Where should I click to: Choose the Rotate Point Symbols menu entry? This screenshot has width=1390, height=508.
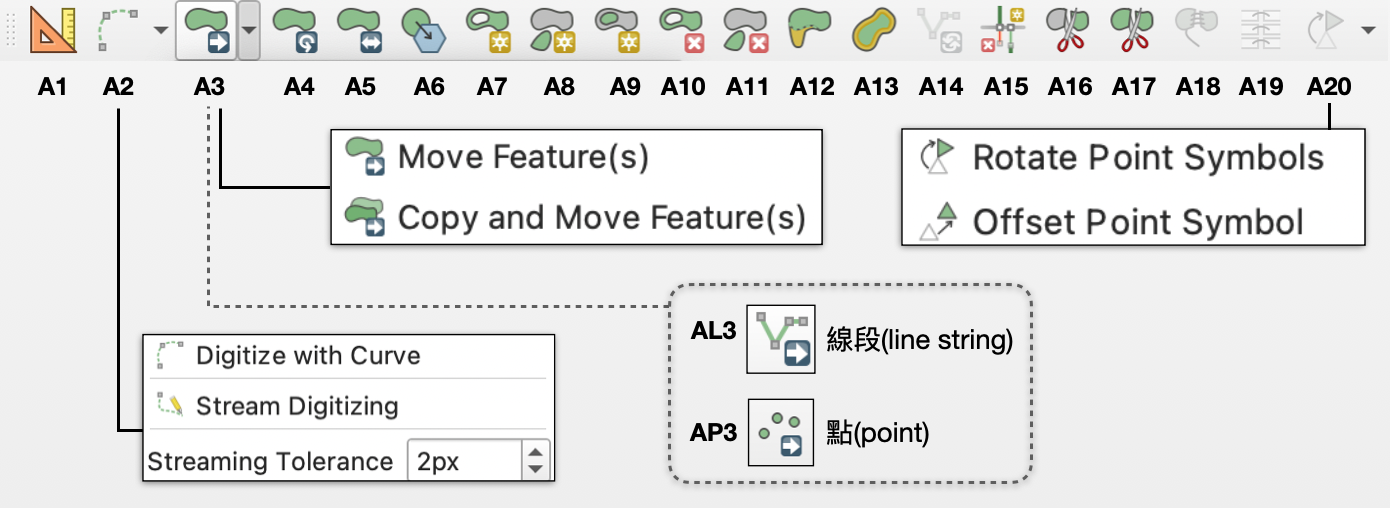click(x=1147, y=158)
